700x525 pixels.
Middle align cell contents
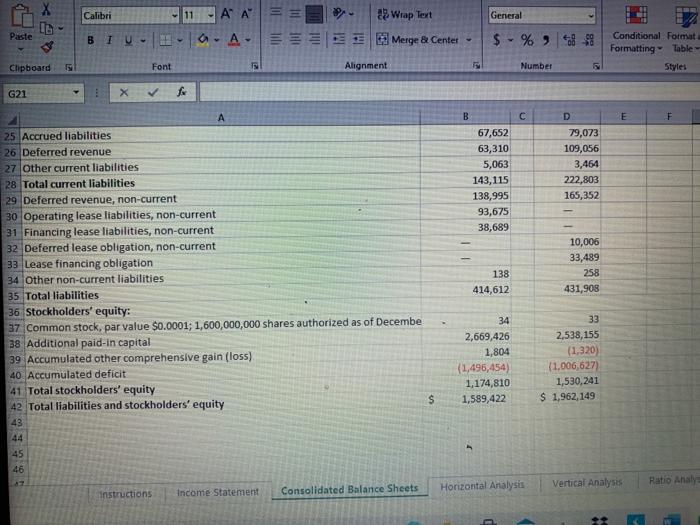(x=295, y=13)
